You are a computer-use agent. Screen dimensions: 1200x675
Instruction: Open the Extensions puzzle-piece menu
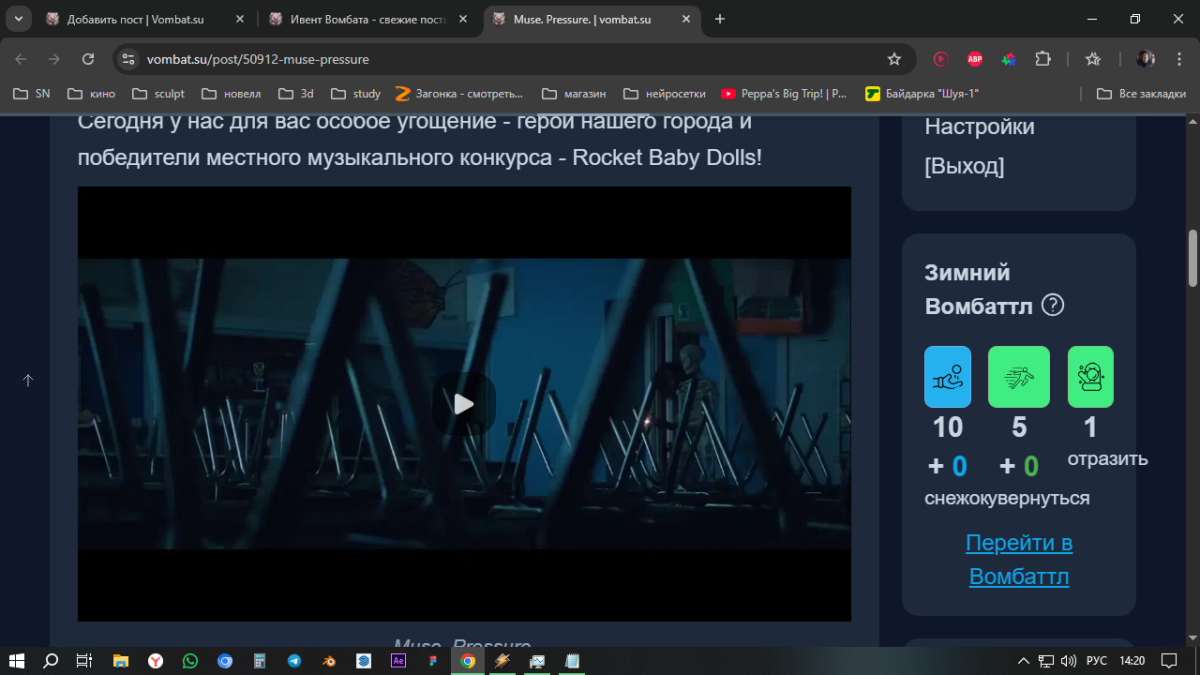1043,59
